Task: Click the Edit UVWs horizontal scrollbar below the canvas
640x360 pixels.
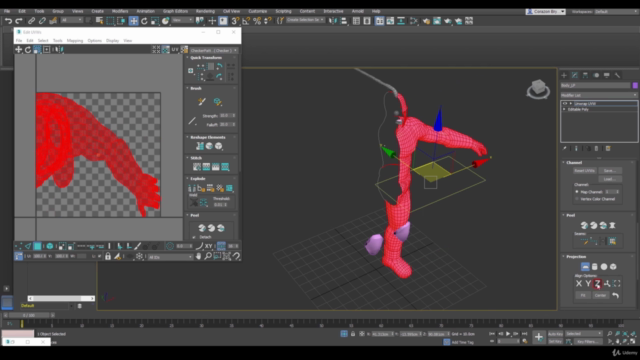Action: pyautogui.click(x=61, y=298)
